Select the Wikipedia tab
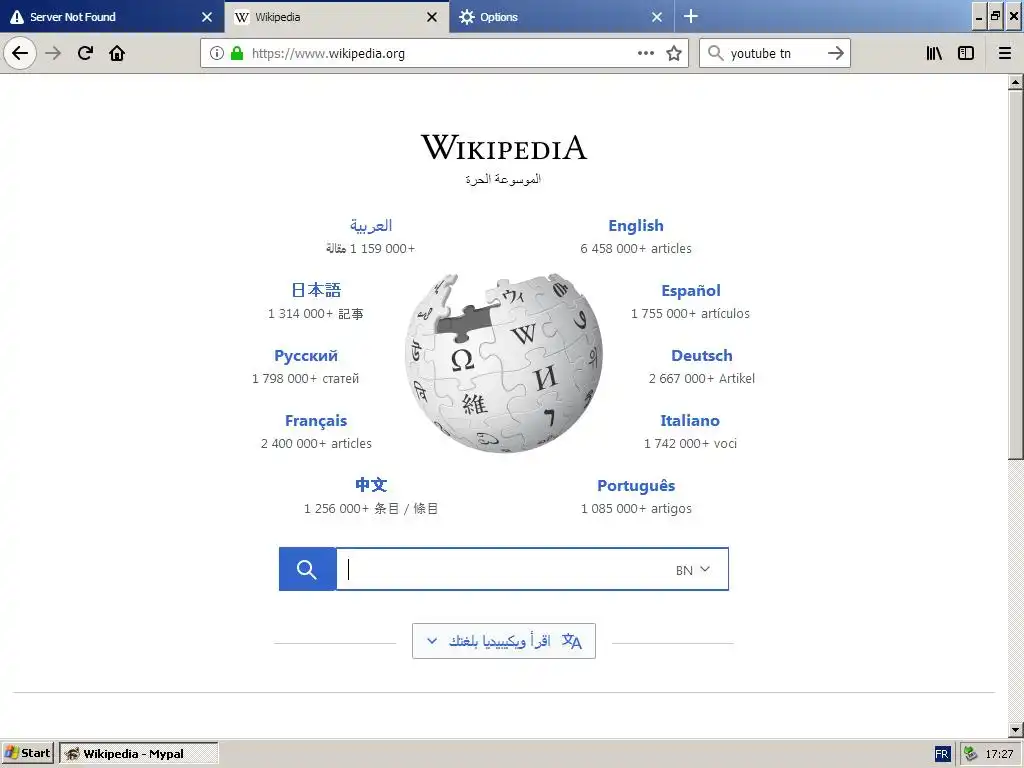Viewport: 1024px width, 768px height. (x=337, y=17)
